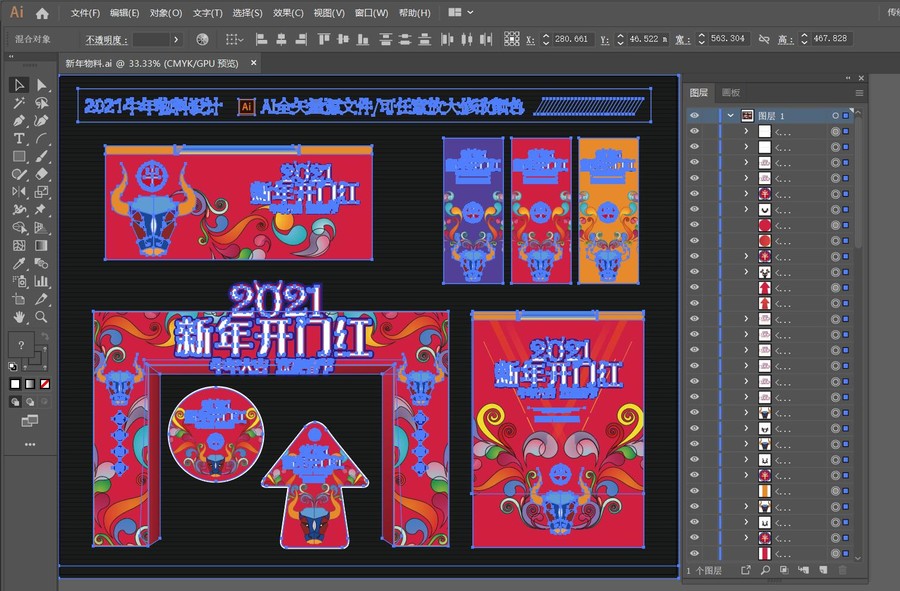
Task: Open the 文件(F) menu
Action: pyautogui.click(x=85, y=13)
